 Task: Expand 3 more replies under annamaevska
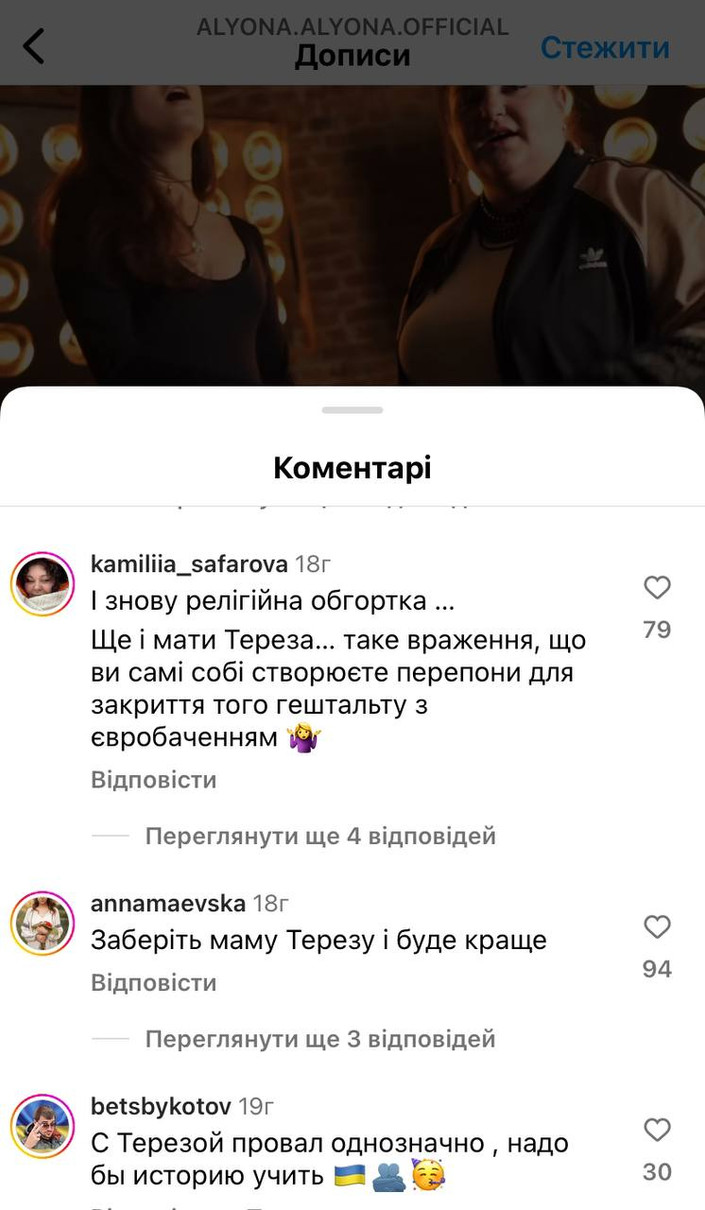click(320, 1039)
